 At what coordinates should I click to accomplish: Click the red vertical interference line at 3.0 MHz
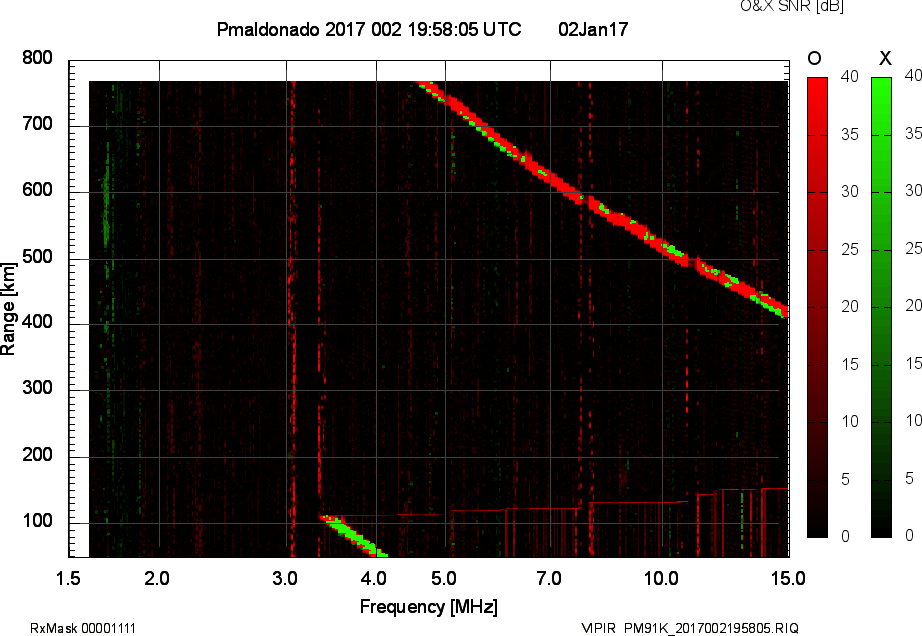click(293, 317)
